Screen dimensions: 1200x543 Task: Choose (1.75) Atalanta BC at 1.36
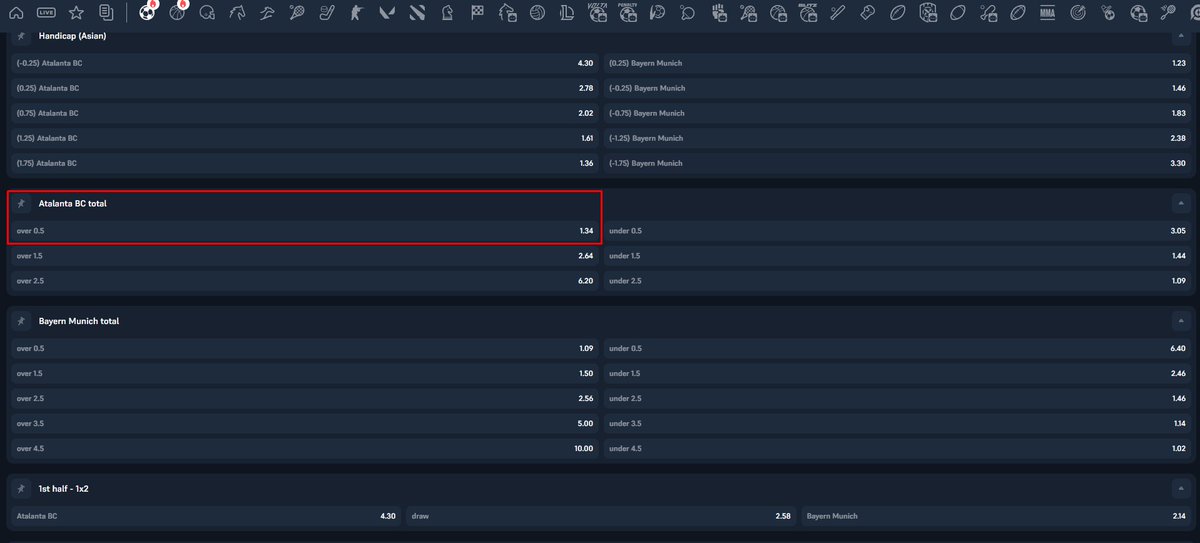pyautogui.click(x=304, y=163)
